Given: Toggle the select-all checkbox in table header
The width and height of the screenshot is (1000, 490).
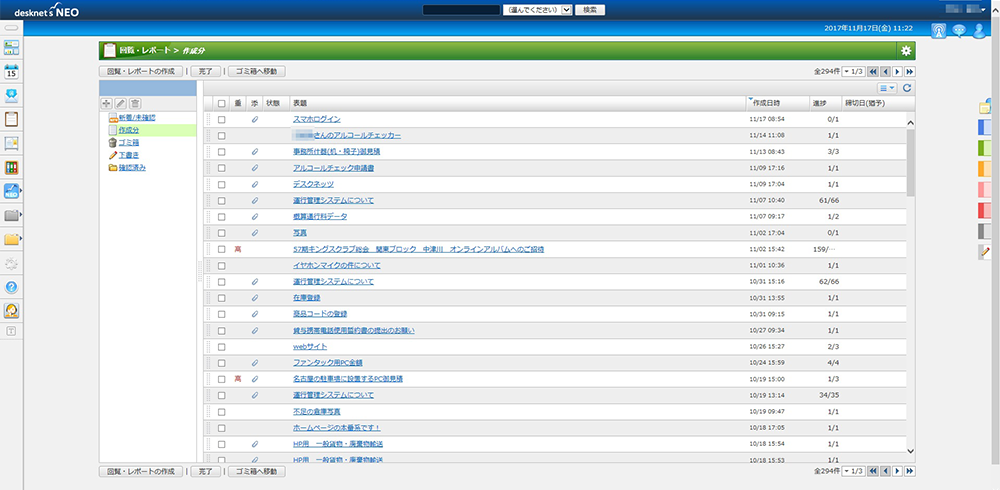Looking at the screenshot, I should coord(222,103).
